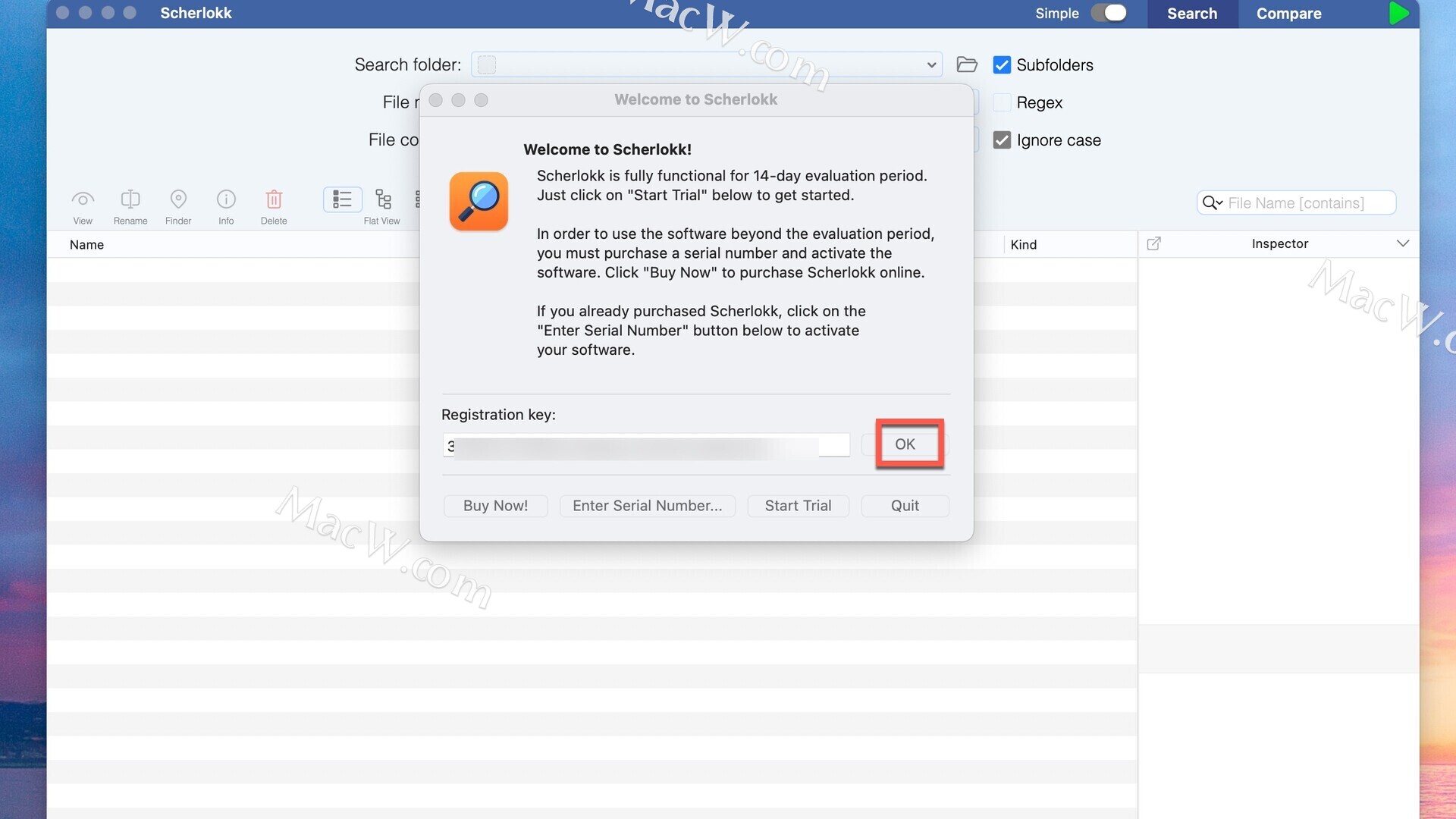Viewport: 1456px width, 819px height.
Task: Click the Scherlokk magnifier app icon
Action: pos(479,201)
